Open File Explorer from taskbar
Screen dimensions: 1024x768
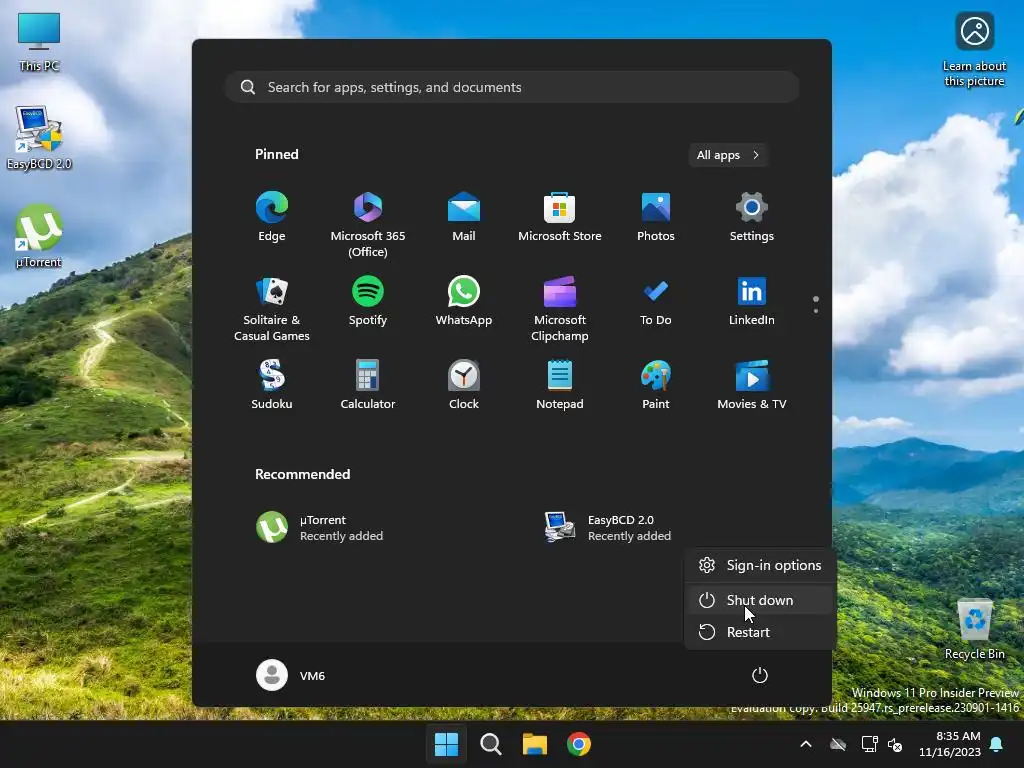pyautogui.click(x=535, y=744)
